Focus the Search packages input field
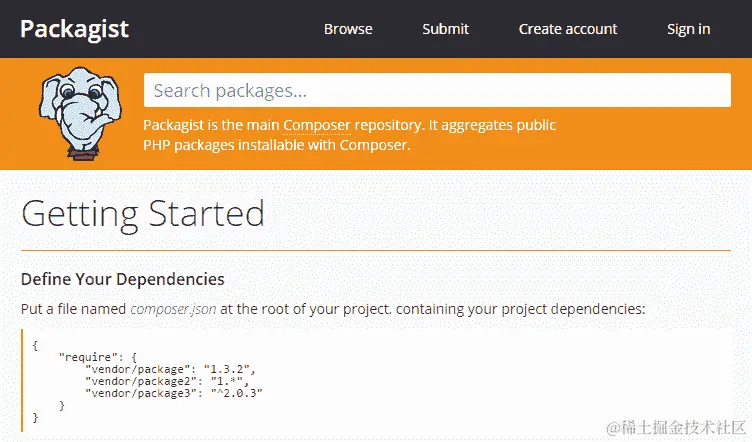The image size is (752, 442). coord(437,91)
